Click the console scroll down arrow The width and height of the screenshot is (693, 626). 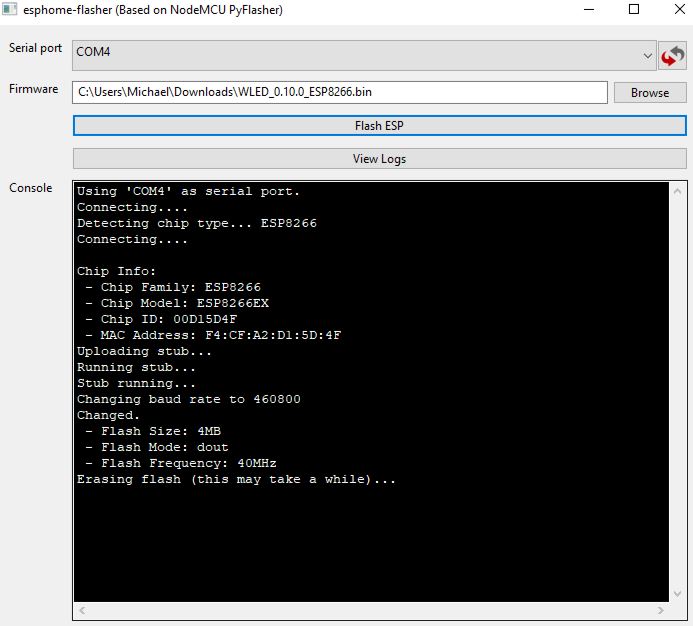677,594
